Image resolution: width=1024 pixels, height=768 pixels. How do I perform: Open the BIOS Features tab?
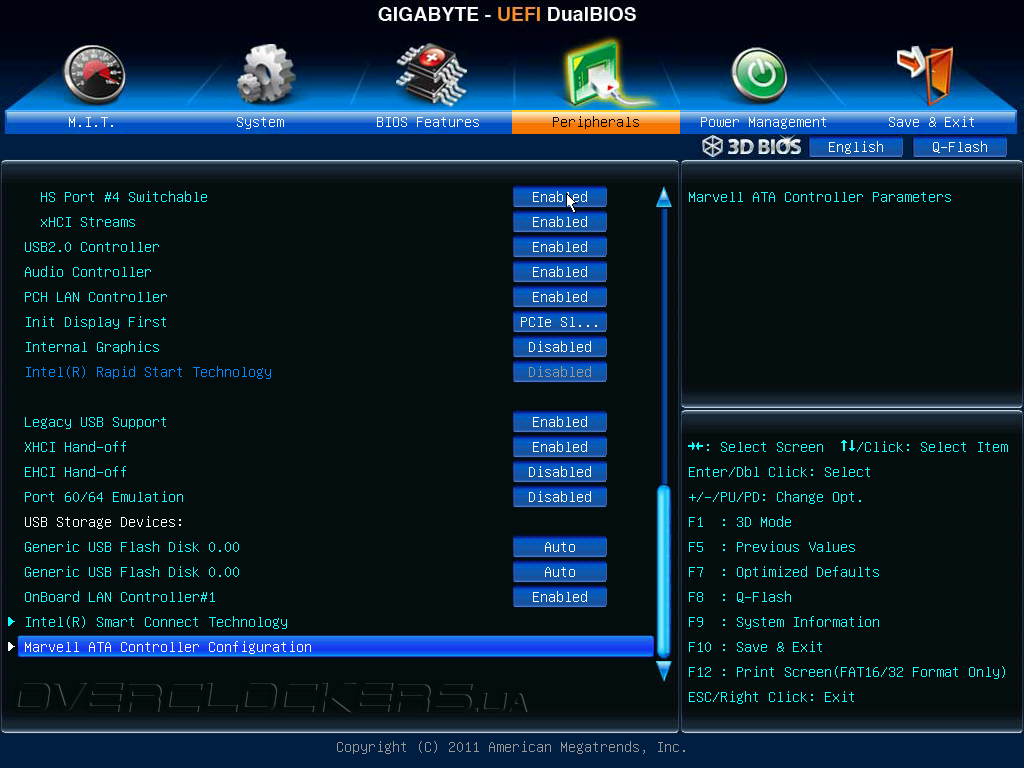pos(428,122)
